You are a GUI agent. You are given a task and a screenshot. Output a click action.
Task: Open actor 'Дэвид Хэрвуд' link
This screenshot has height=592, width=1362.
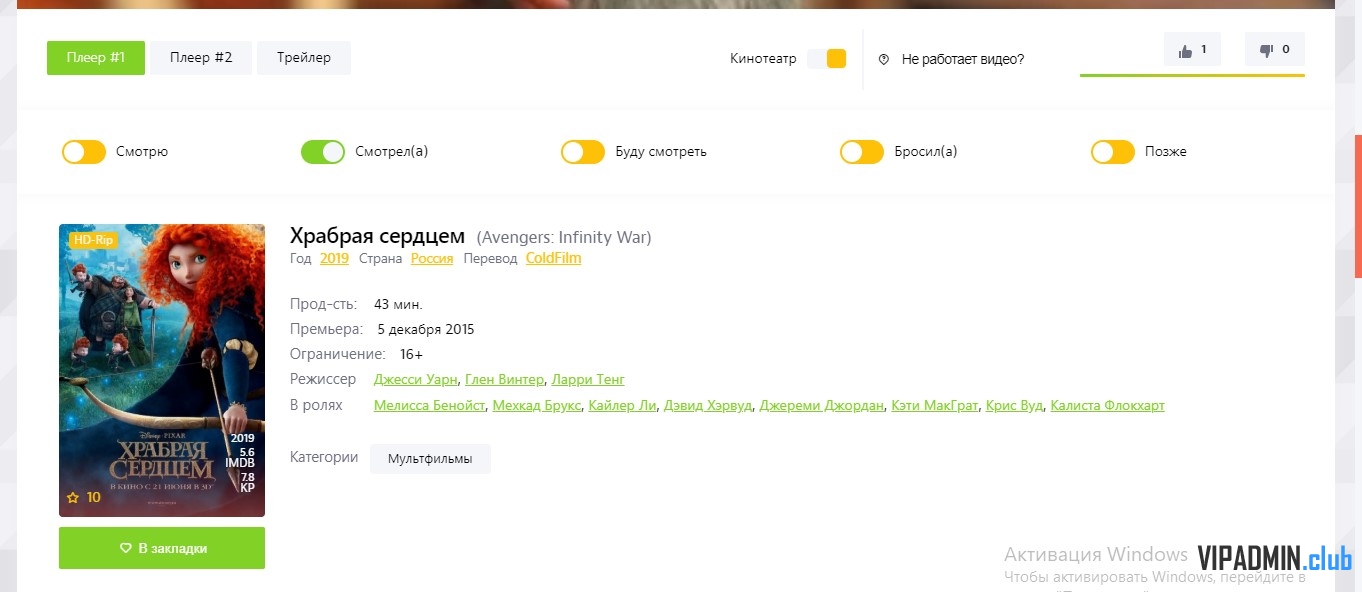click(709, 406)
